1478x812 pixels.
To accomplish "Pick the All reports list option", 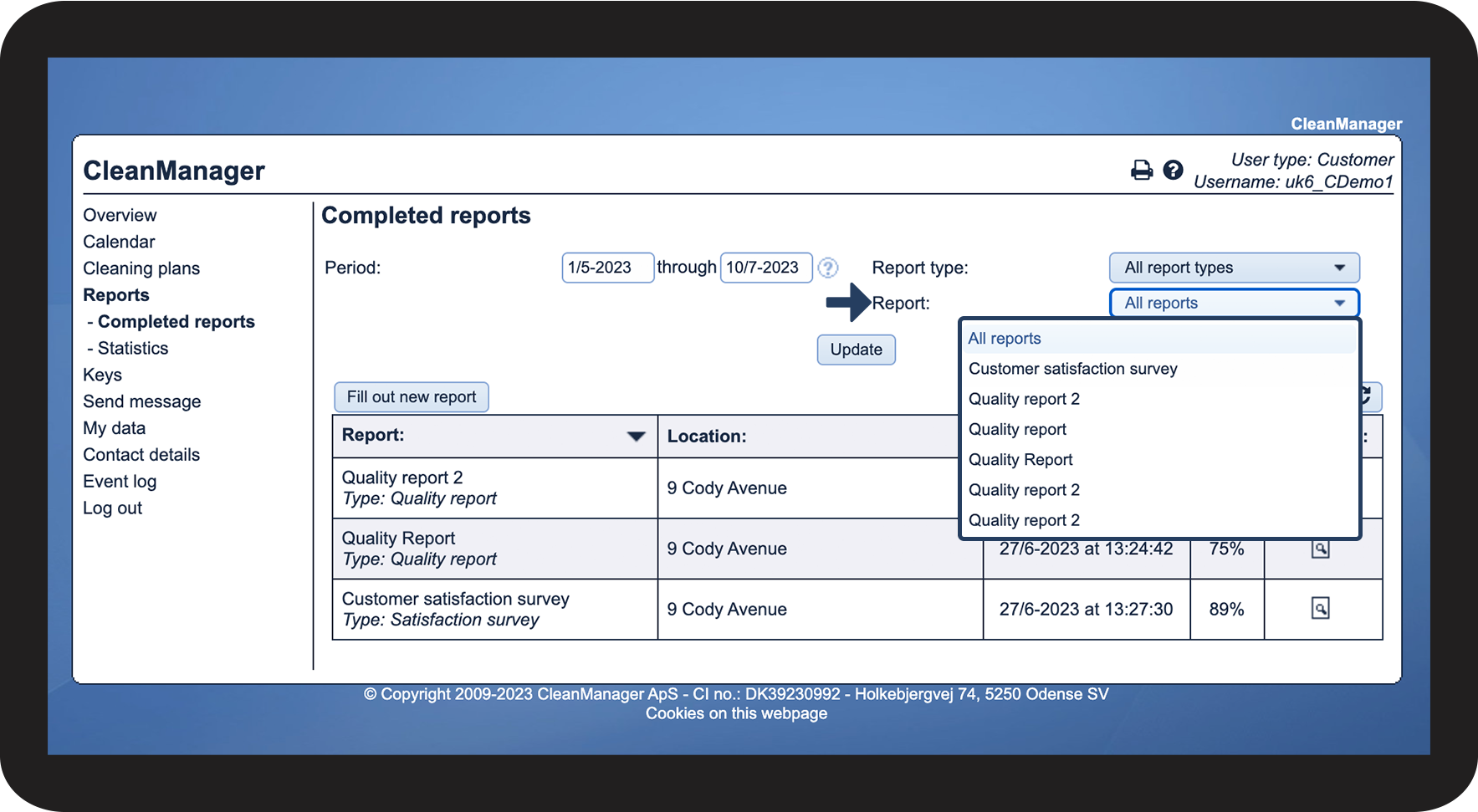I will [1005, 339].
